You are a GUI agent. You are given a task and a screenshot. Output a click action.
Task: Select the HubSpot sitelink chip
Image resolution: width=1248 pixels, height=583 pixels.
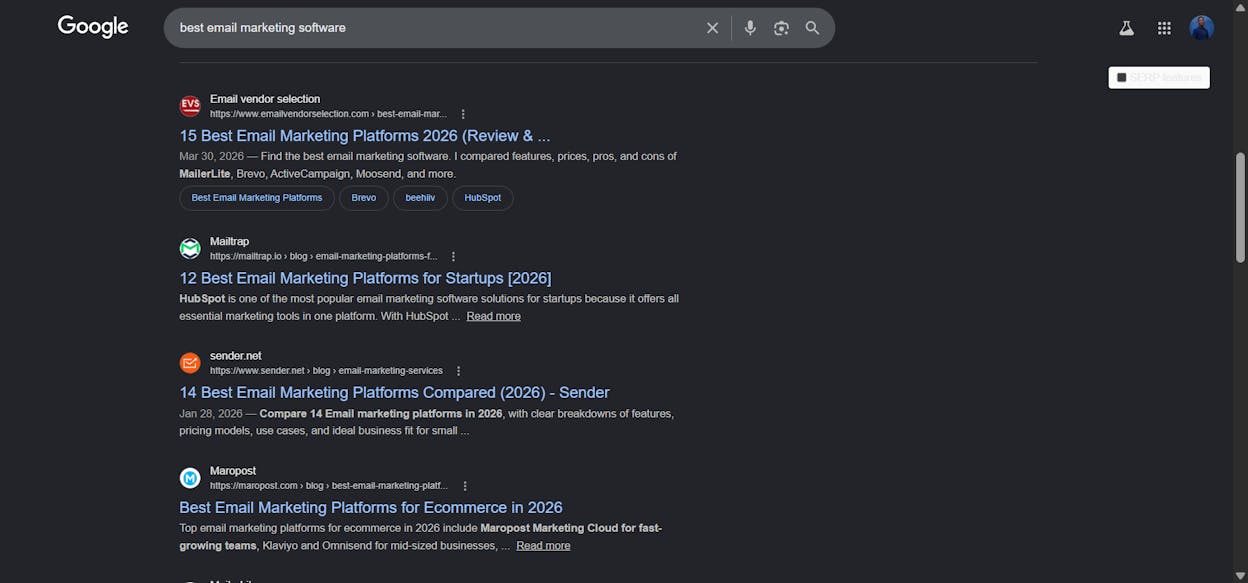click(x=483, y=198)
